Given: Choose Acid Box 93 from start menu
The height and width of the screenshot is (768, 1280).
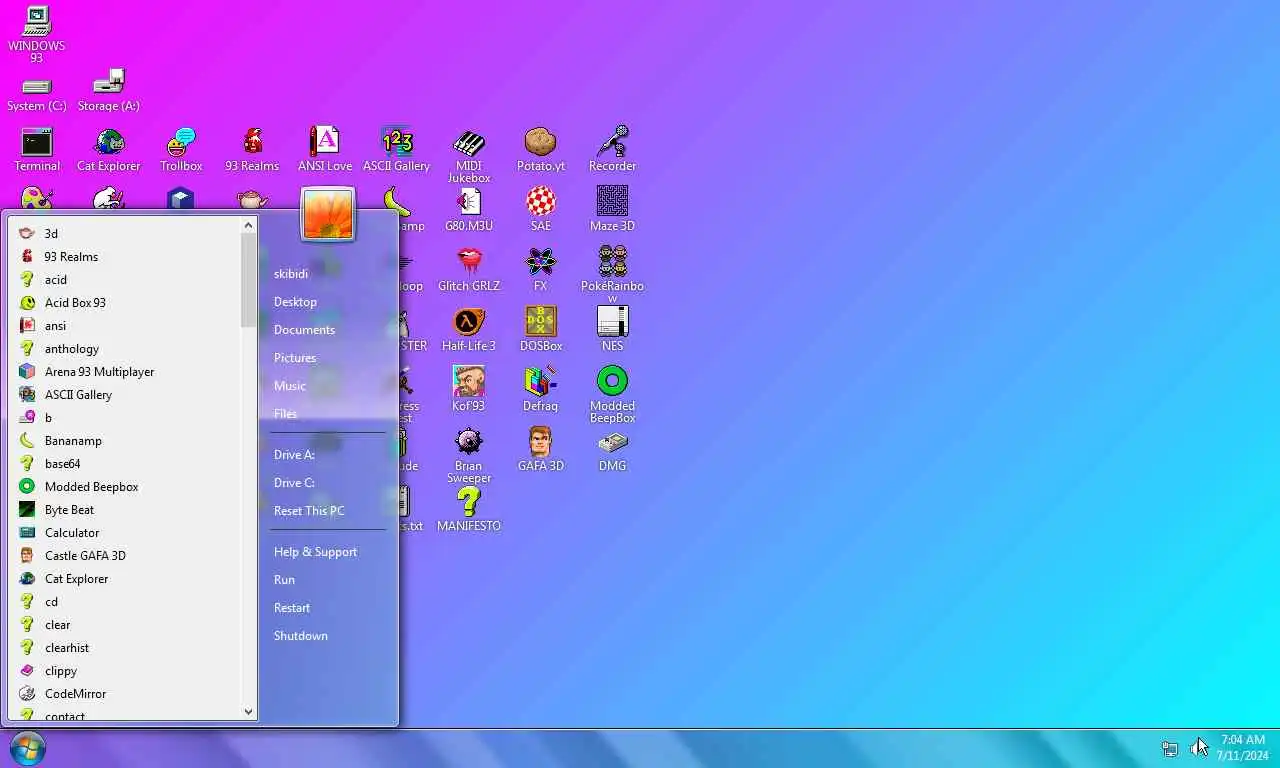Looking at the screenshot, I should click(x=125, y=302).
